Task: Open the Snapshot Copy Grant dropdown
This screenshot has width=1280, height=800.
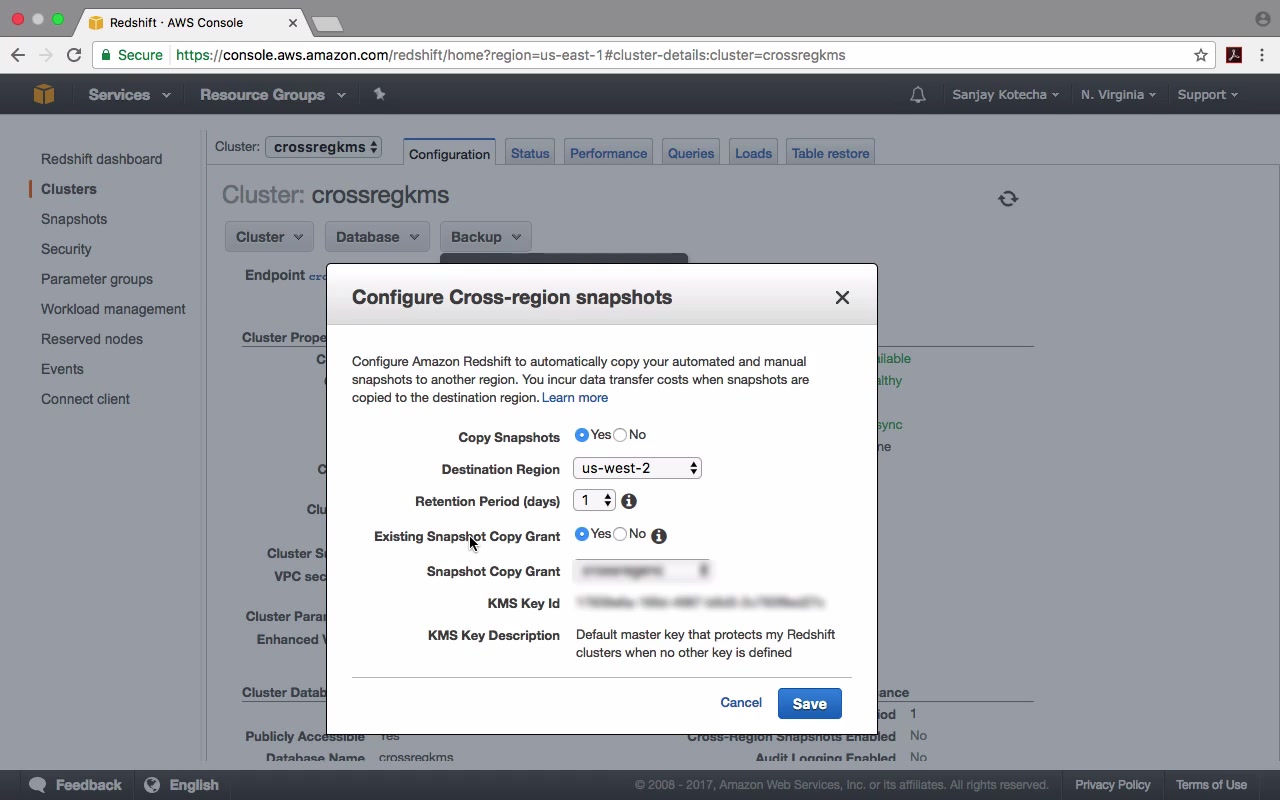Action: (642, 570)
